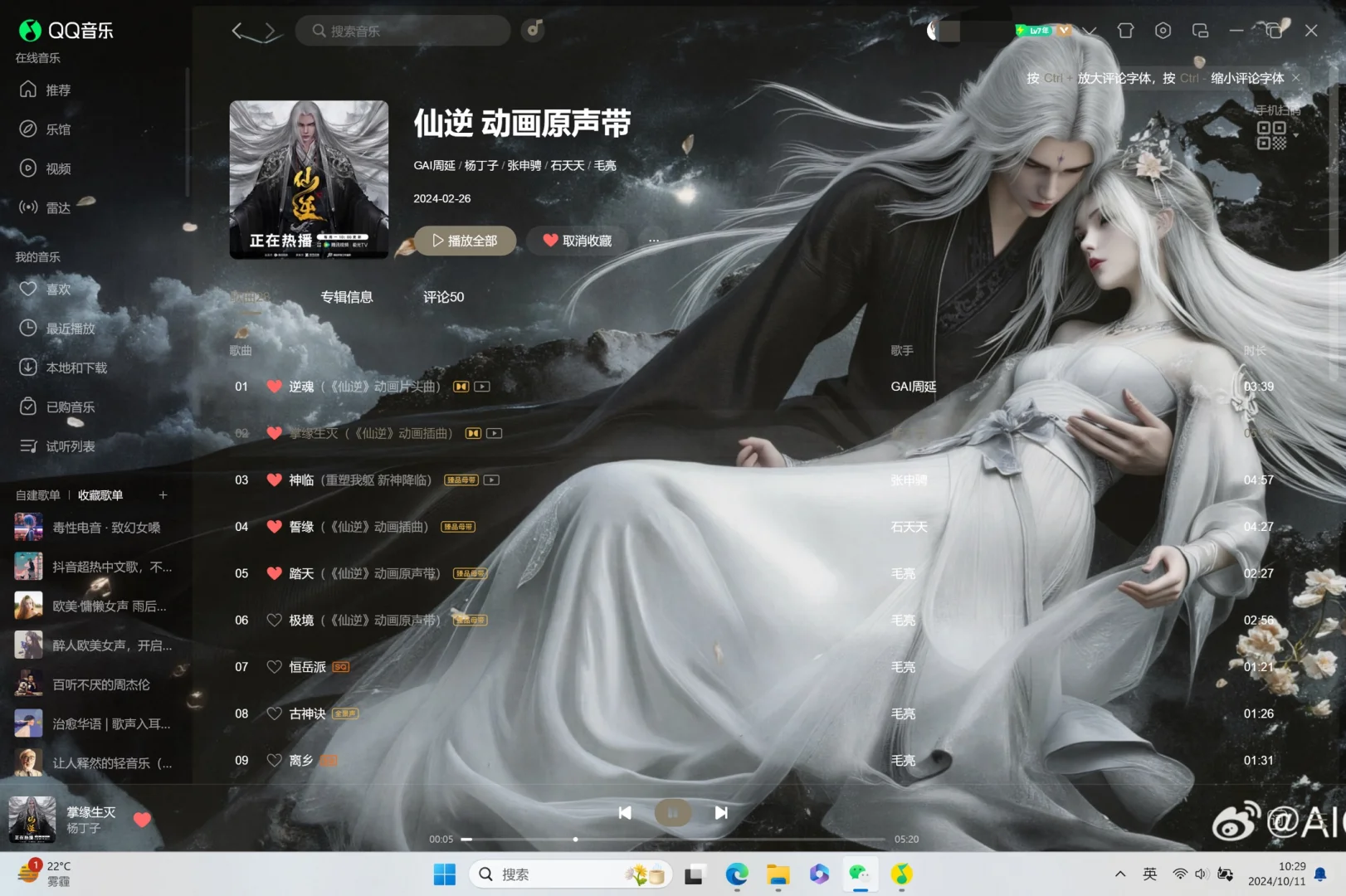
Task: Toggle like for now-playing 掌缘生灭
Action: tap(142, 820)
